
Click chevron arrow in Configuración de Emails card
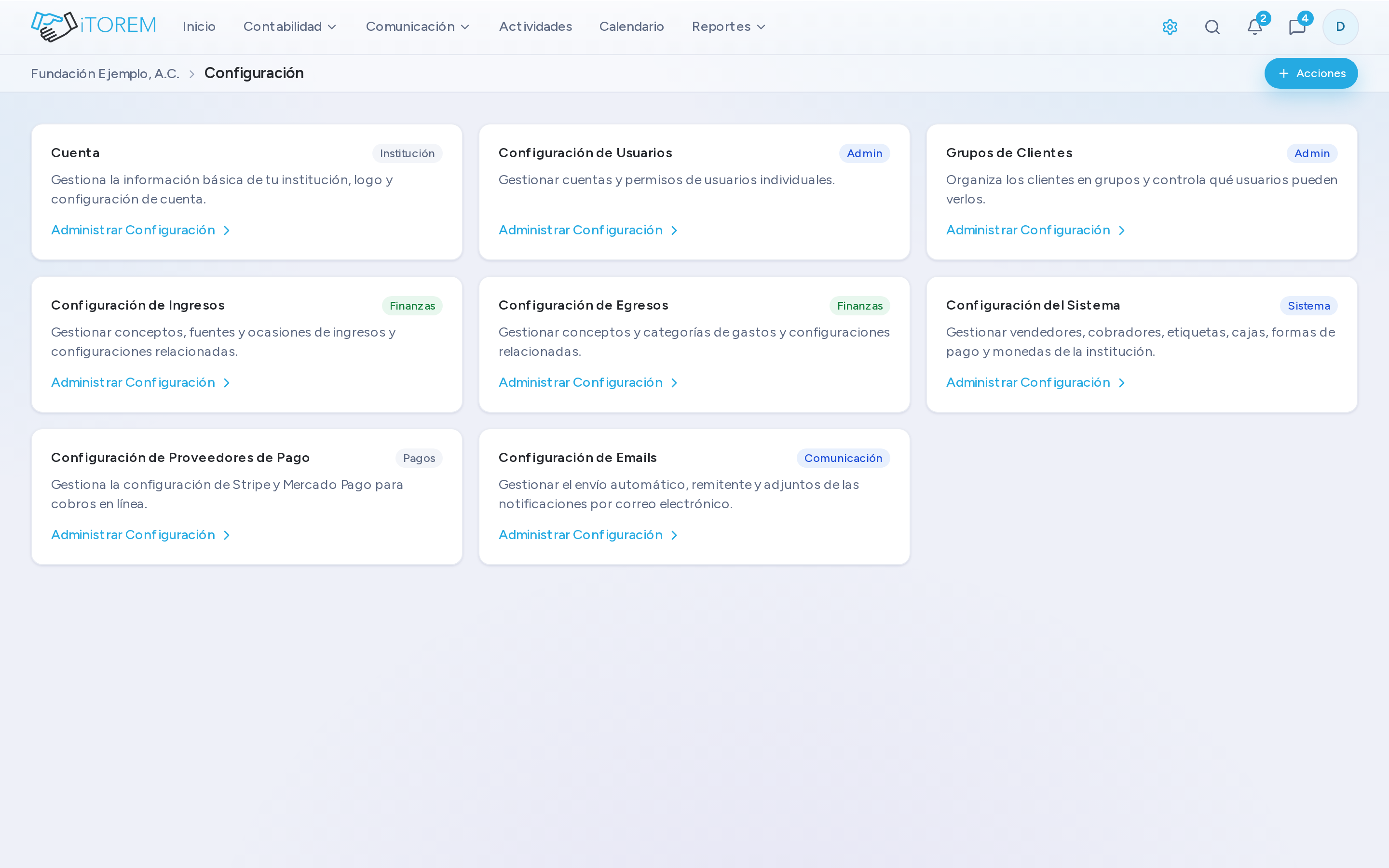click(x=674, y=536)
